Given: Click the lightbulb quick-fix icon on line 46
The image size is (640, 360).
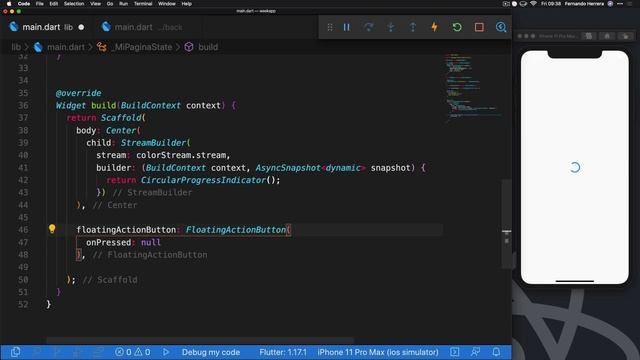Looking at the screenshot, I should [x=52, y=229].
